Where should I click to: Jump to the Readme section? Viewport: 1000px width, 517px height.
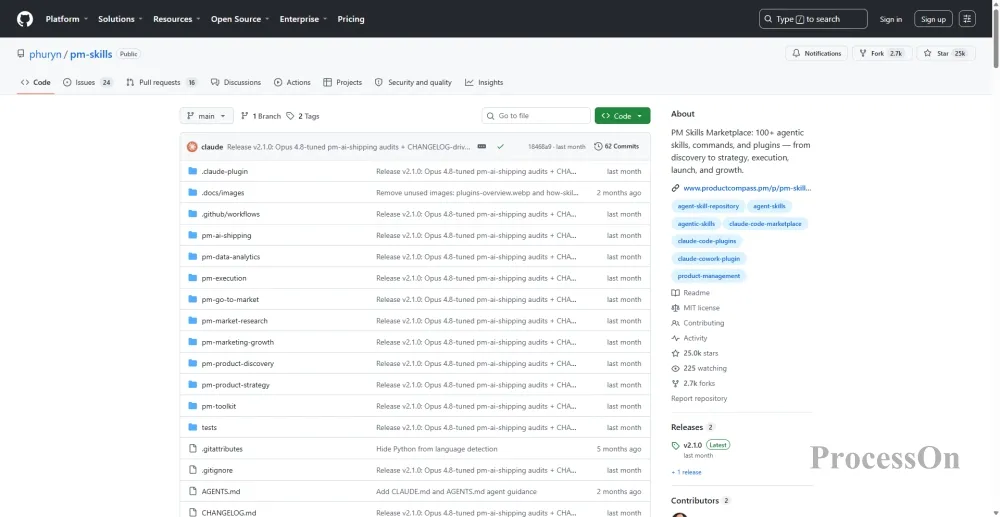690,293
